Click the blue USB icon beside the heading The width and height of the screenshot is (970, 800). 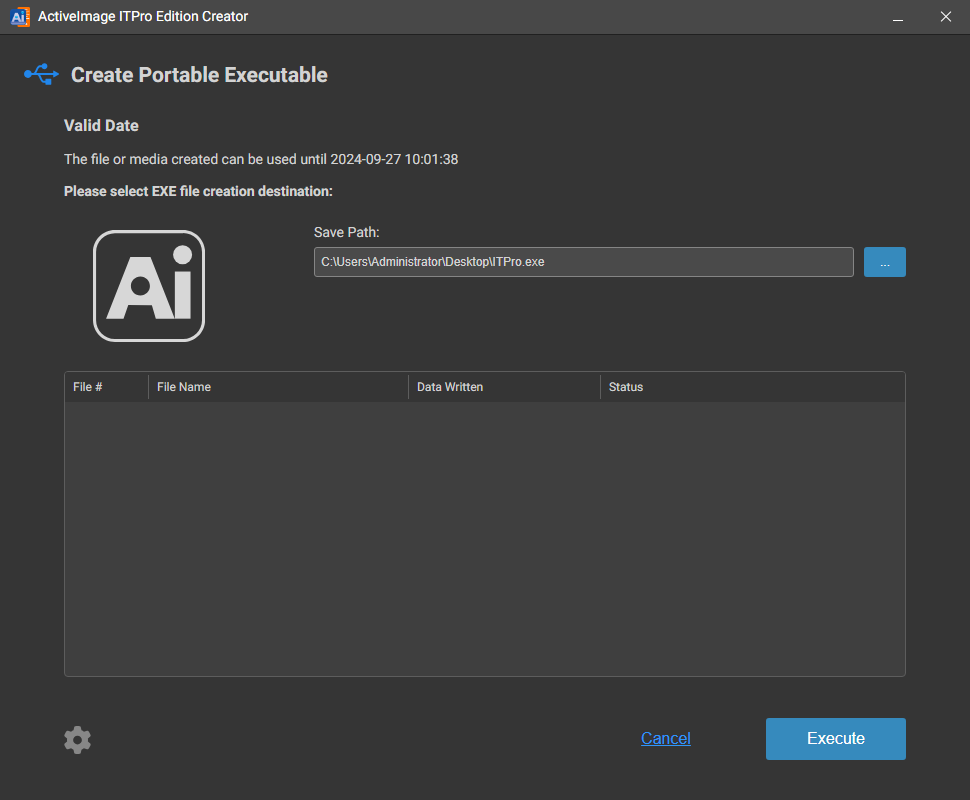tap(41, 74)
